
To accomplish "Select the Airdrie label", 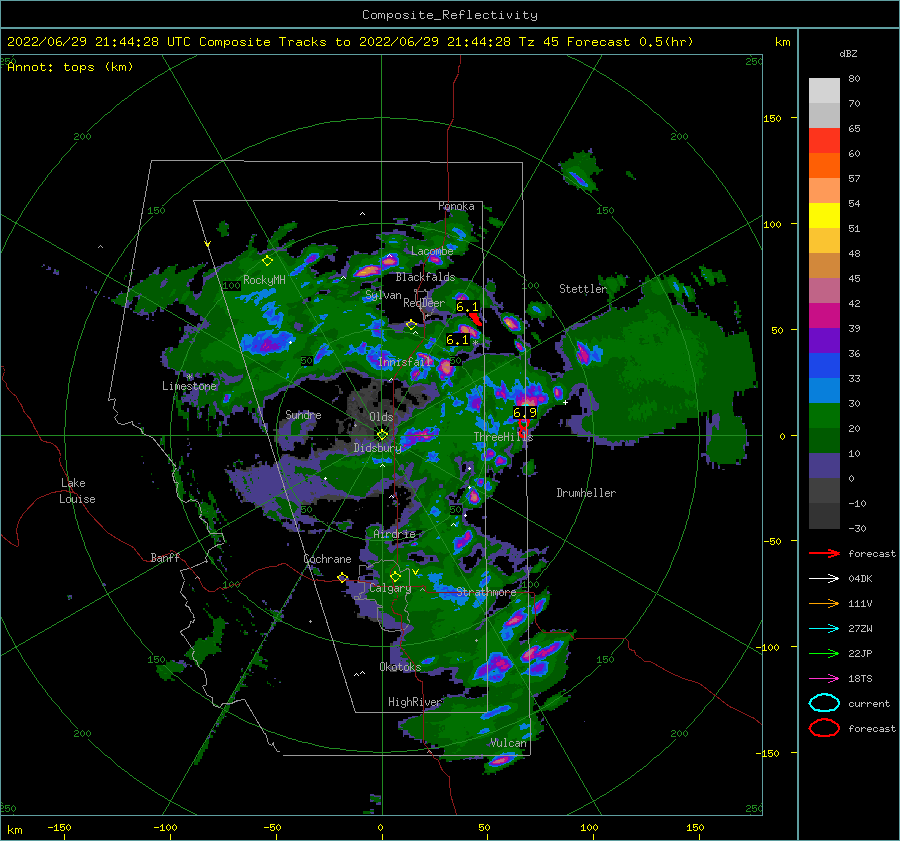I will (394, 534).
